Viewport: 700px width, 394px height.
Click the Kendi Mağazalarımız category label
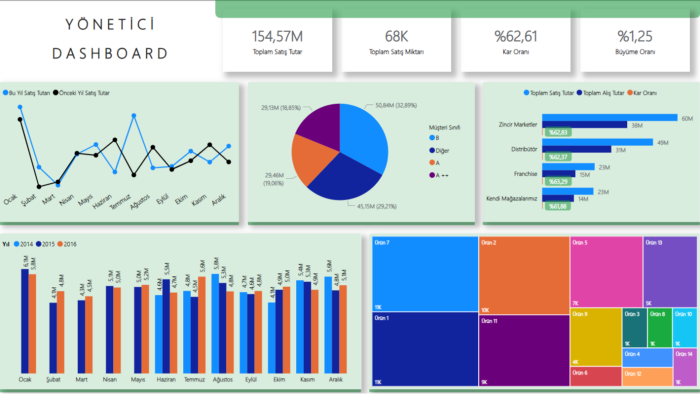point(512,199)
